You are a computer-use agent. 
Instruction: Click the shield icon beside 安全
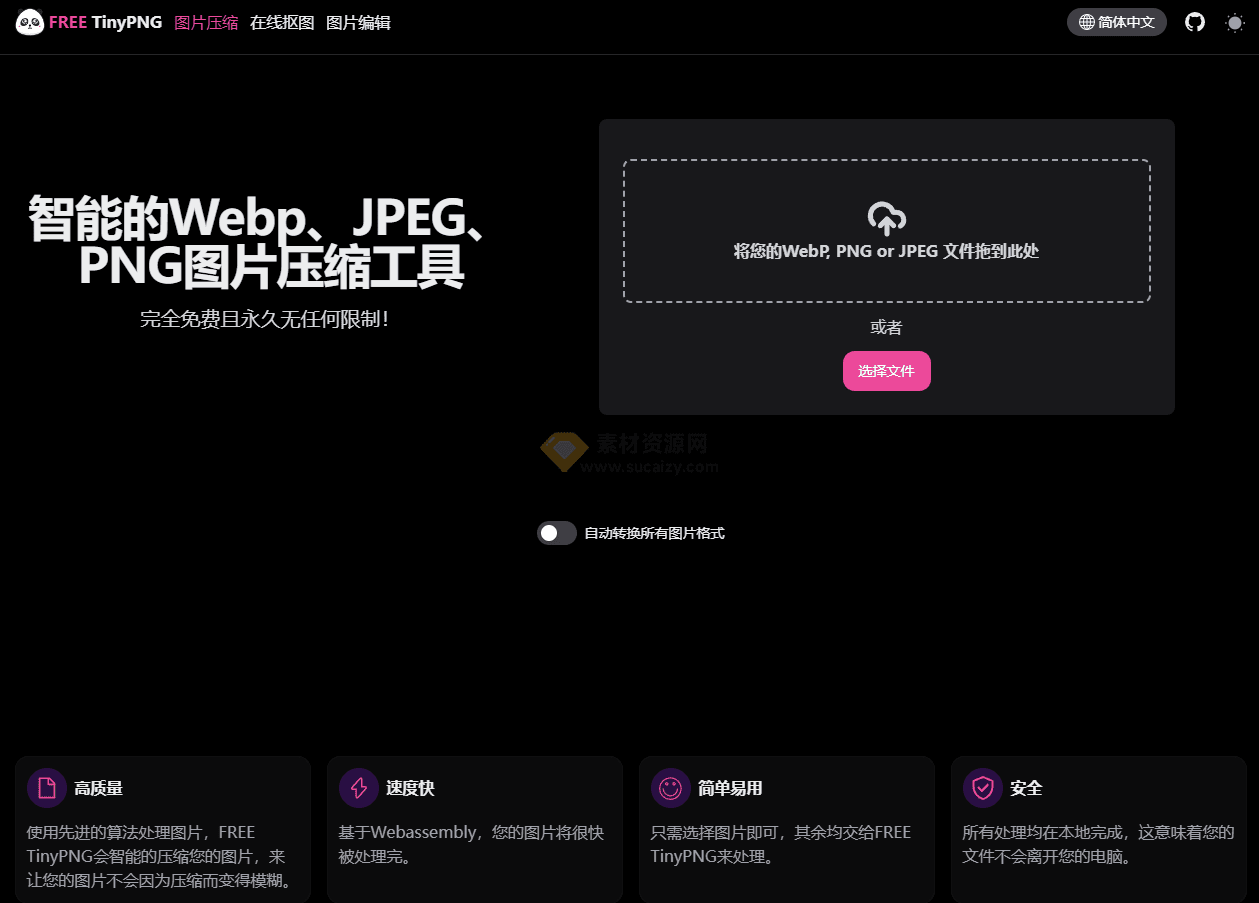click(x=983, y=788)
